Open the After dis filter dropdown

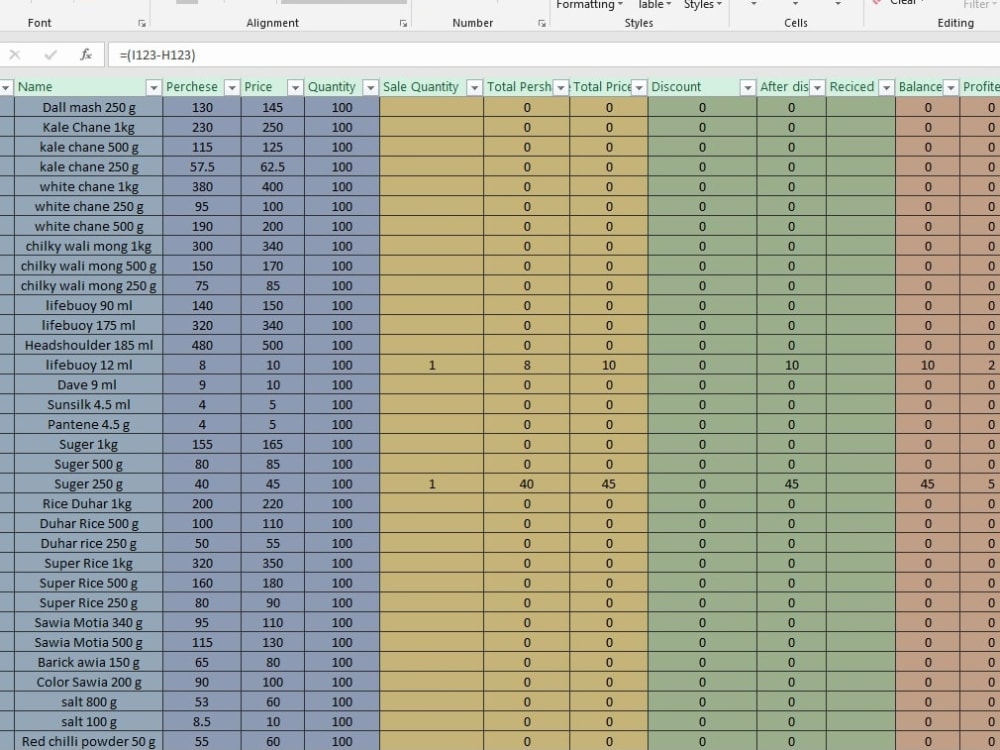coord(817,87)
